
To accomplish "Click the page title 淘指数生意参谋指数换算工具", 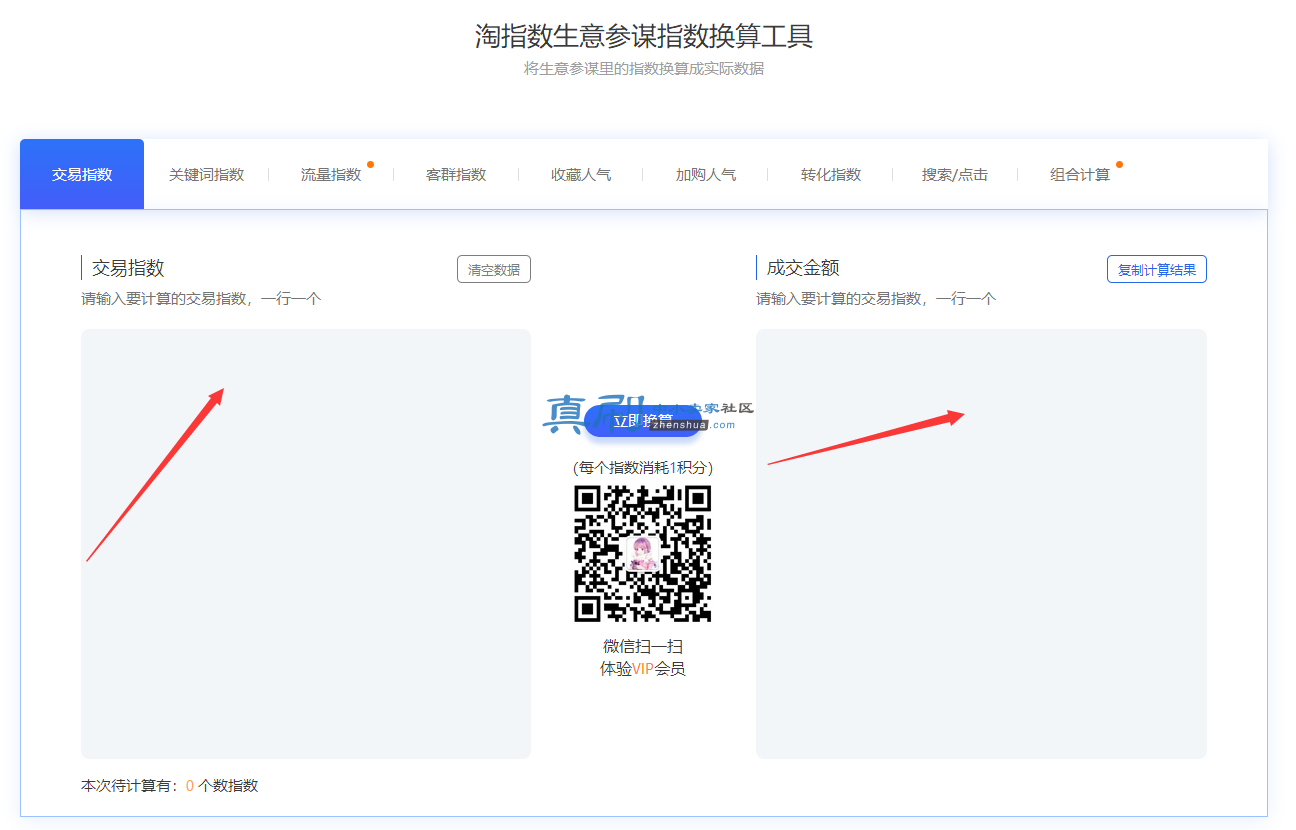I will (x=644, y=37).
